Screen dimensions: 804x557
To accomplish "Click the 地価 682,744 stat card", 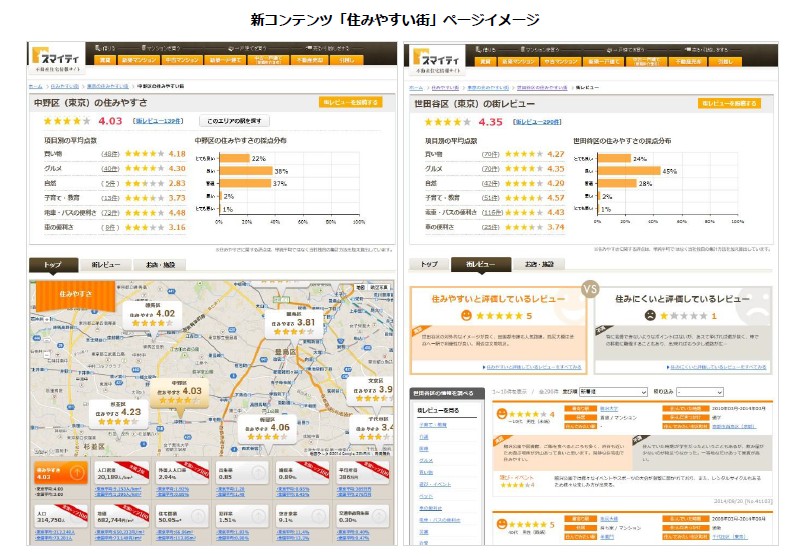I will click(x=122, y=516).
